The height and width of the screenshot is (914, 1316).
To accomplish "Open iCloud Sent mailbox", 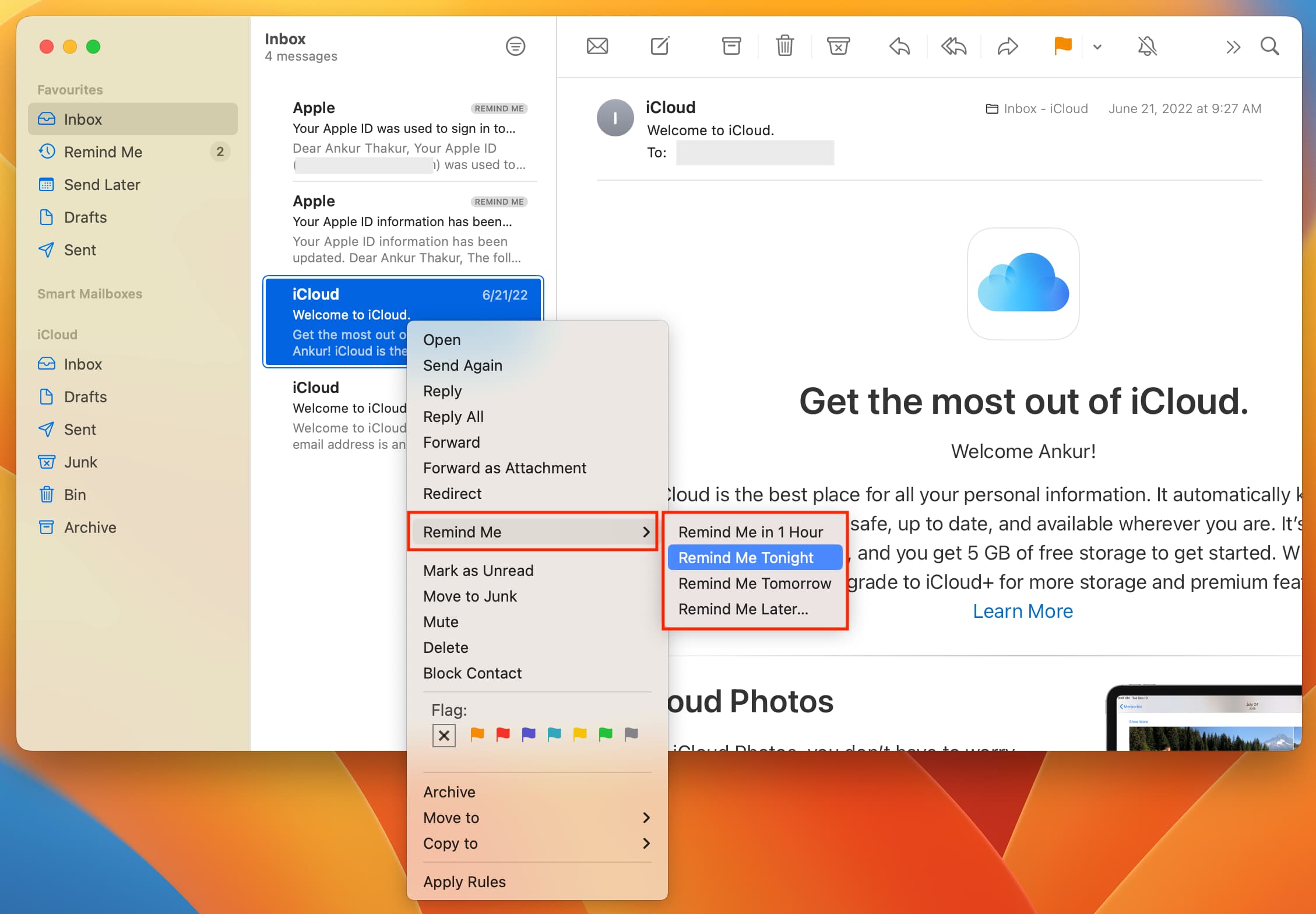I will (133, 429).
